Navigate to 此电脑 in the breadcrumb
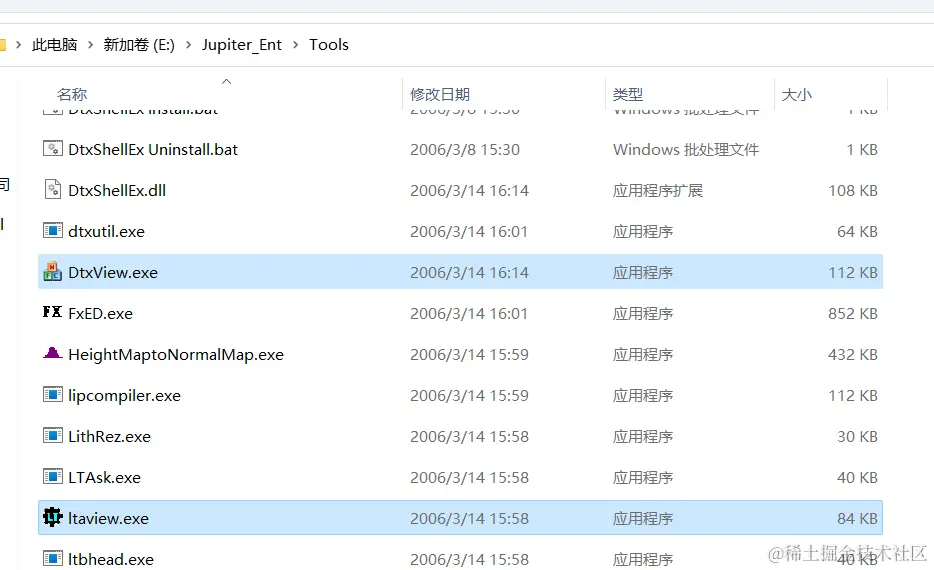This screenshot has width=934, height=570. coord(54,45)
